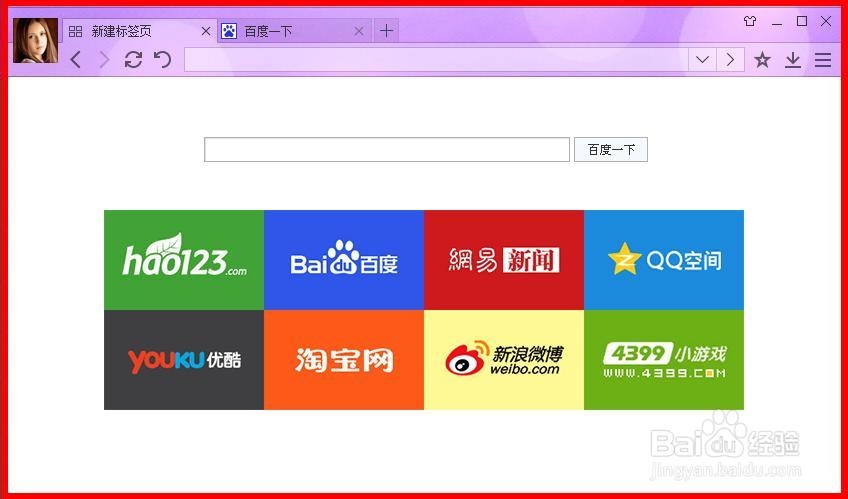Screen dimensions: 848x499
Task: Open the Baidu 百度 tile
Action: click(344, 260)
